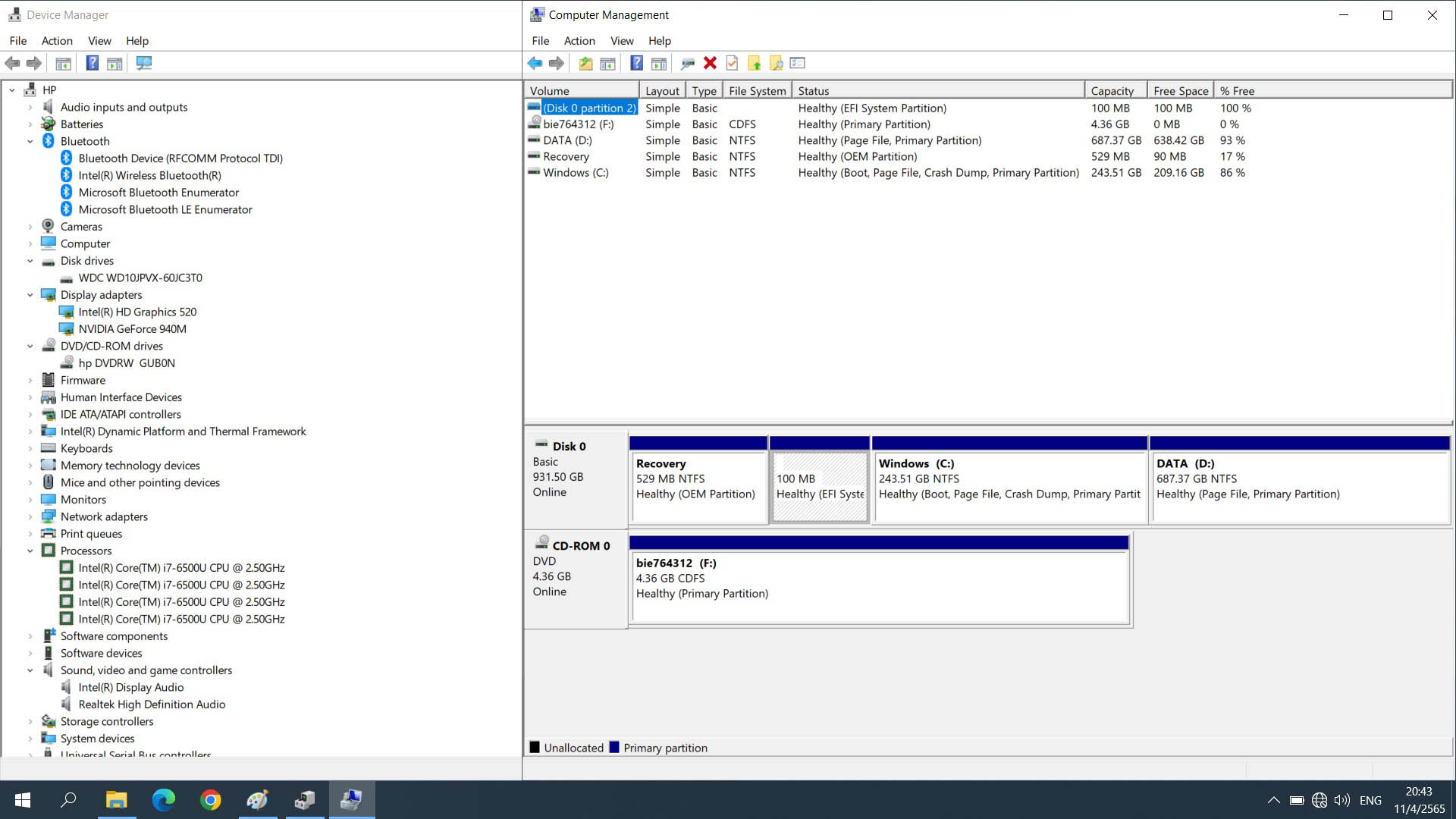Click the battery icon in system tray
1456x819 pixels.
(x=1297, y=800)
